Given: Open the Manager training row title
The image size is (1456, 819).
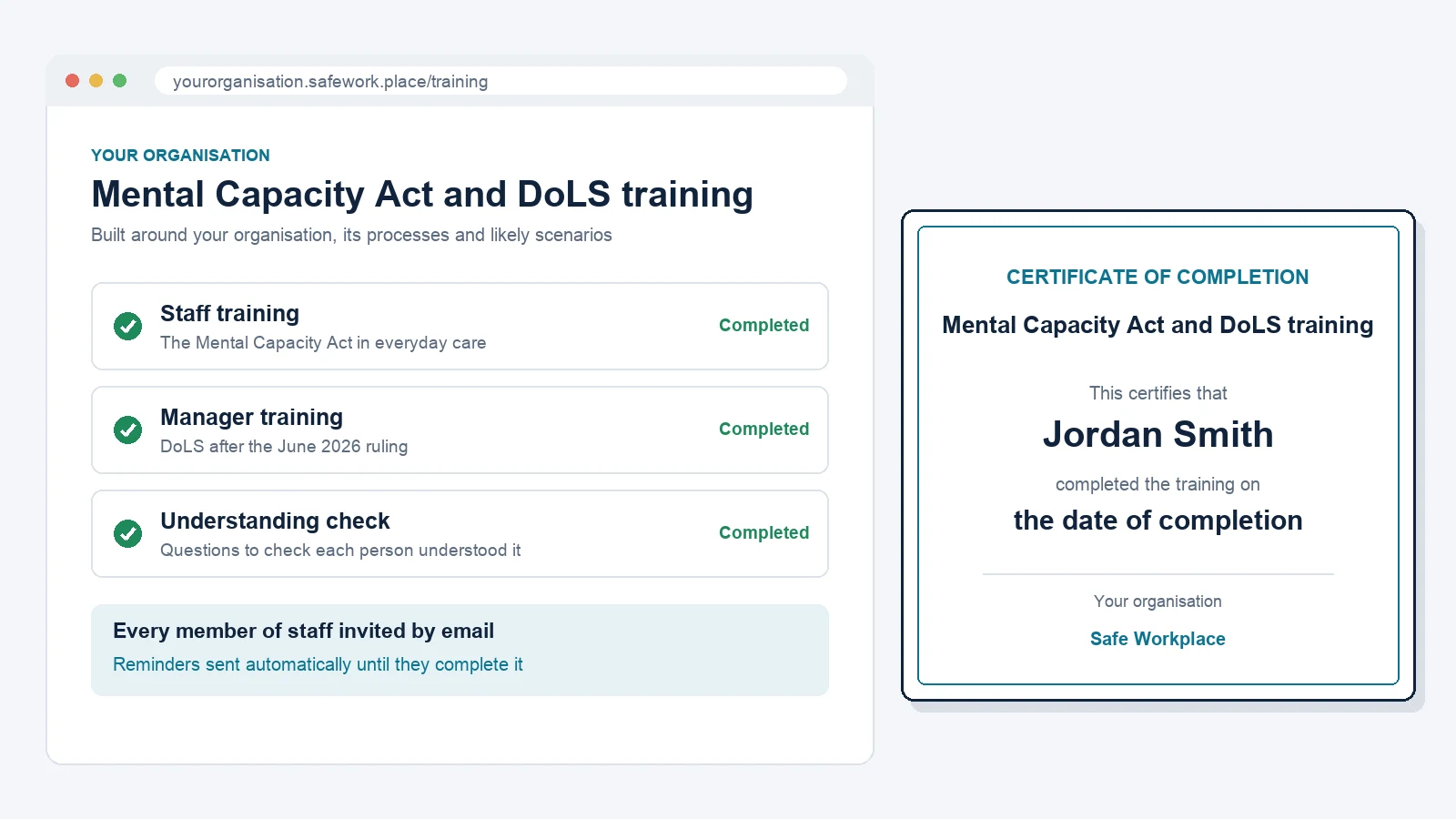Looking at the screenshot, I should pyautogui.click(x=251, y=418).
